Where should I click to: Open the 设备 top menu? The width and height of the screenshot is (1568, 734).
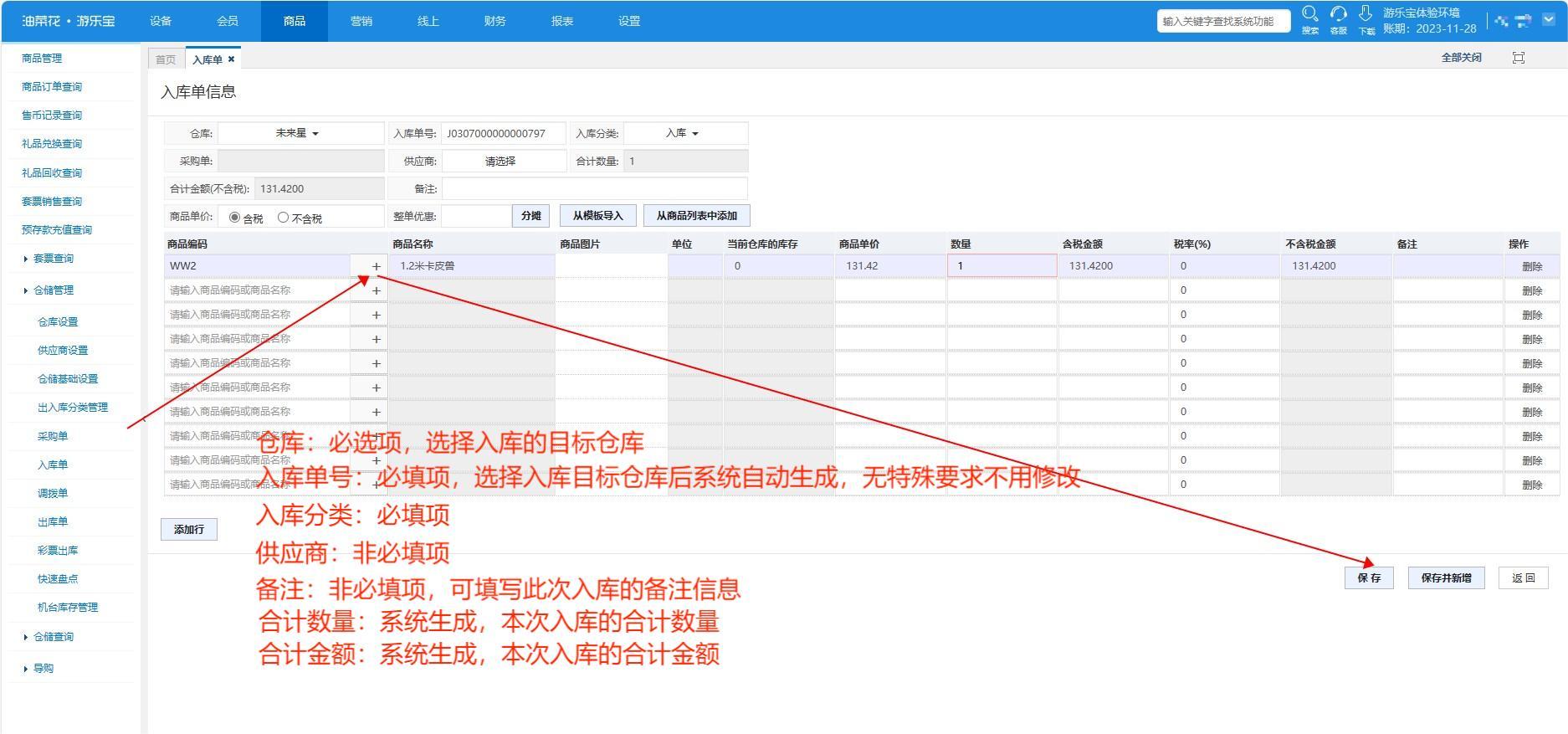[x=161, y=21]
